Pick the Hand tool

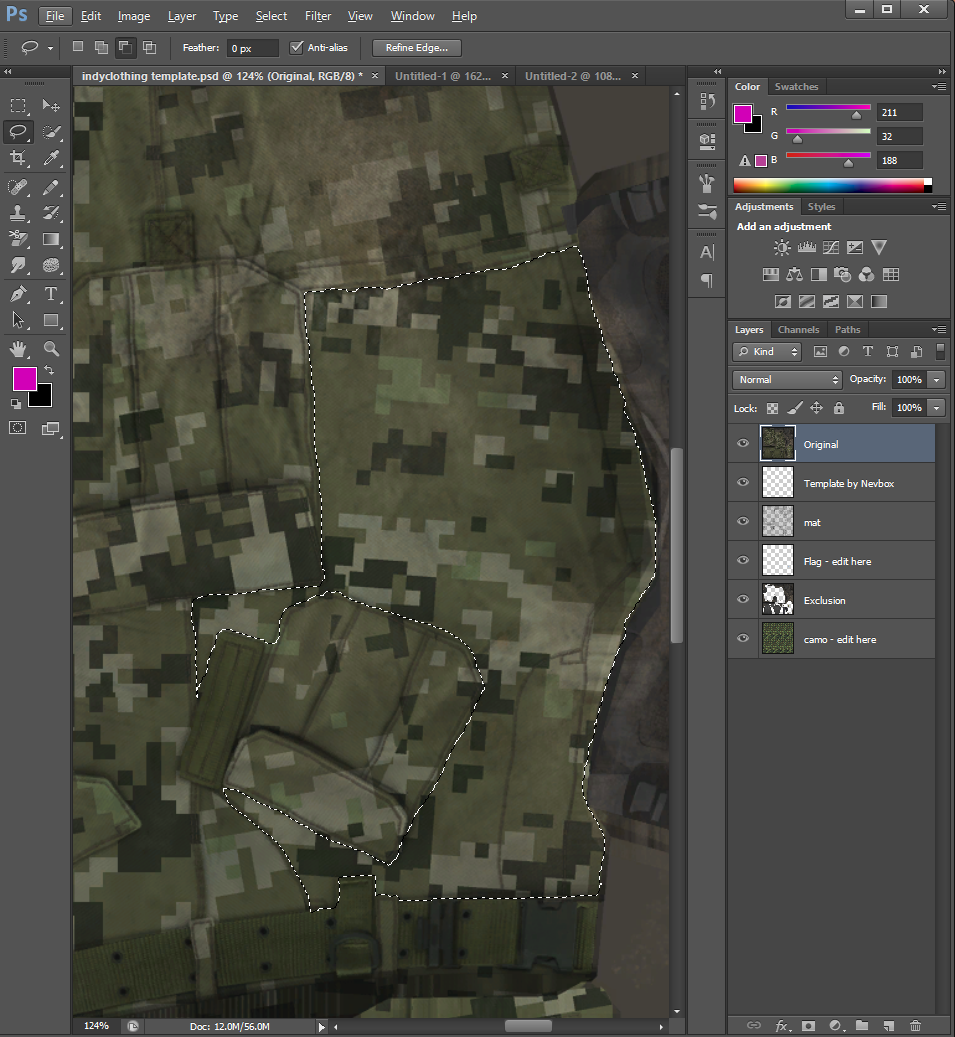pos(18,349)
